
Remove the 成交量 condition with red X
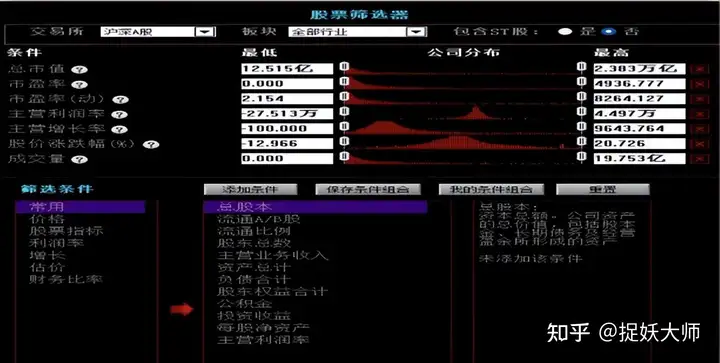[700, 159]
